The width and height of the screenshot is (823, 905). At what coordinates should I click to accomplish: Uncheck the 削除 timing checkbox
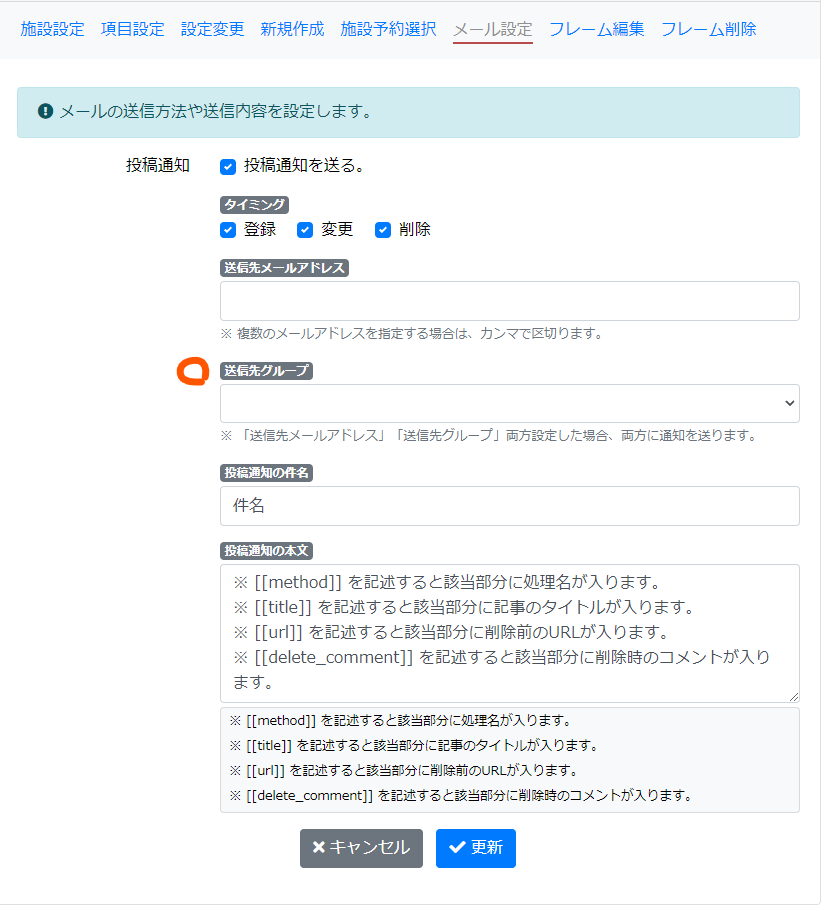382,229
